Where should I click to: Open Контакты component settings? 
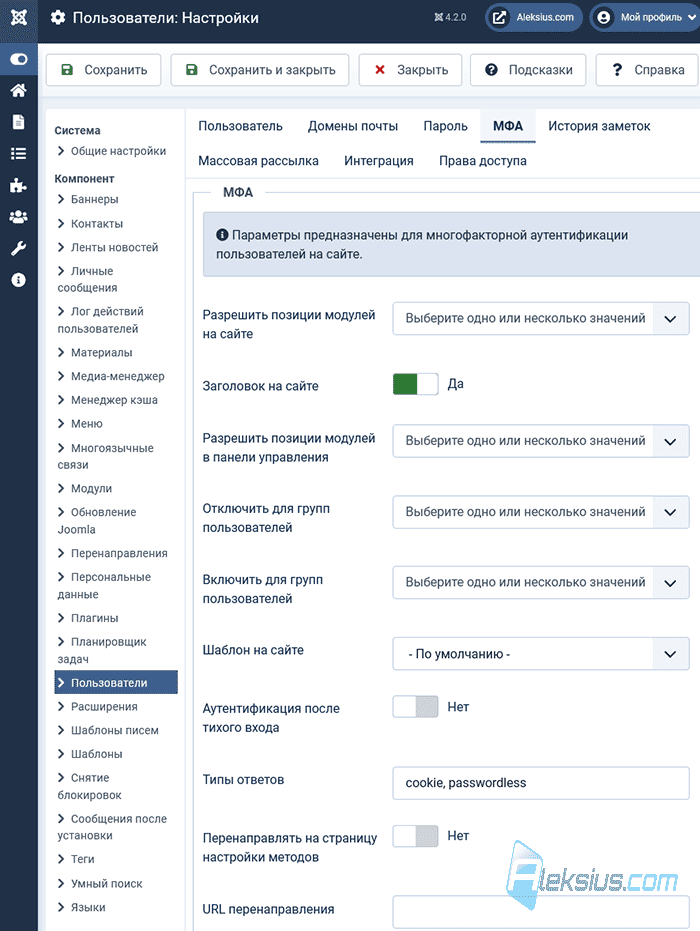(90, 224)
